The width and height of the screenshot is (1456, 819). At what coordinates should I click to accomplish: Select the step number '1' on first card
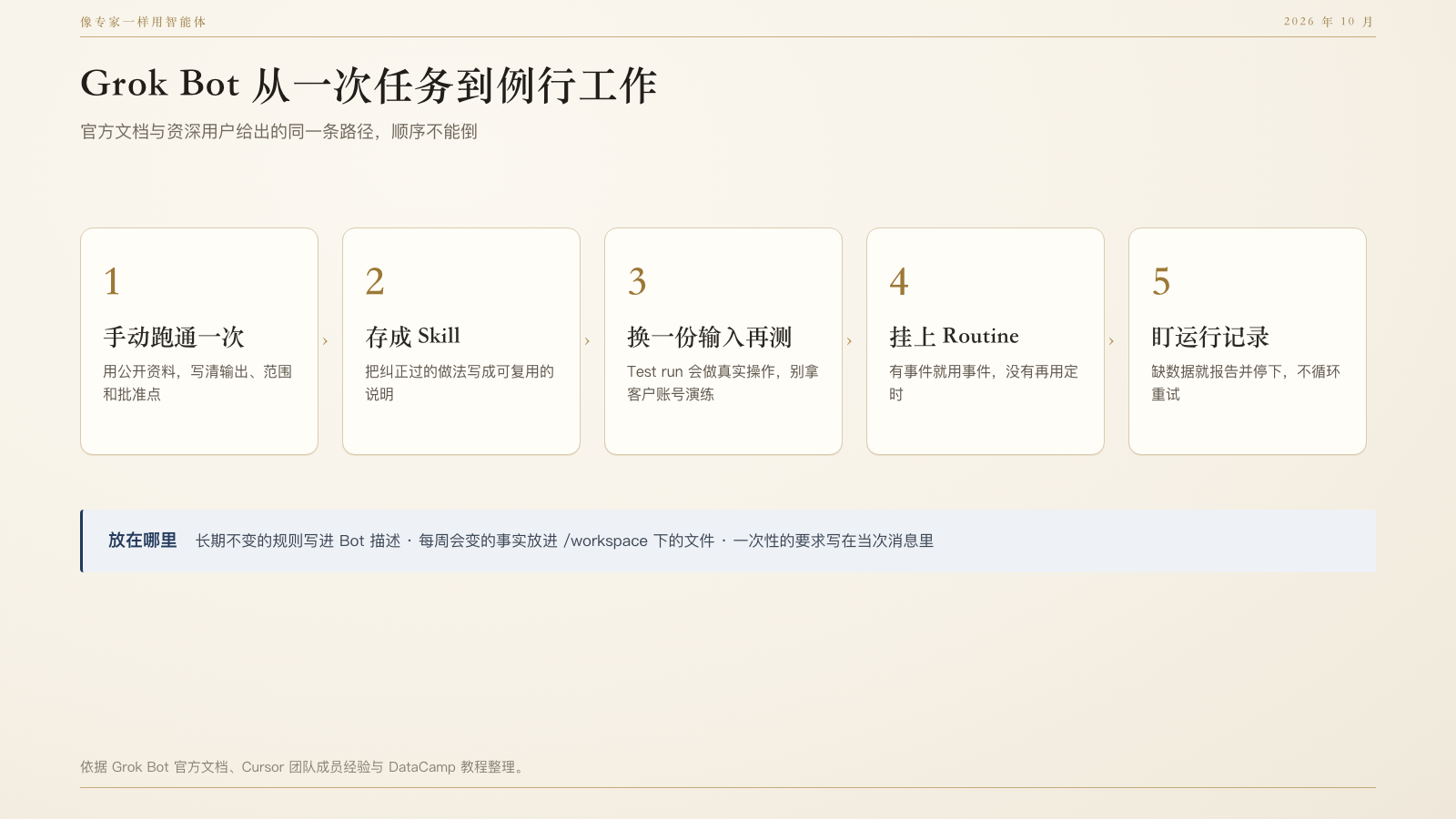coord(112,282)
